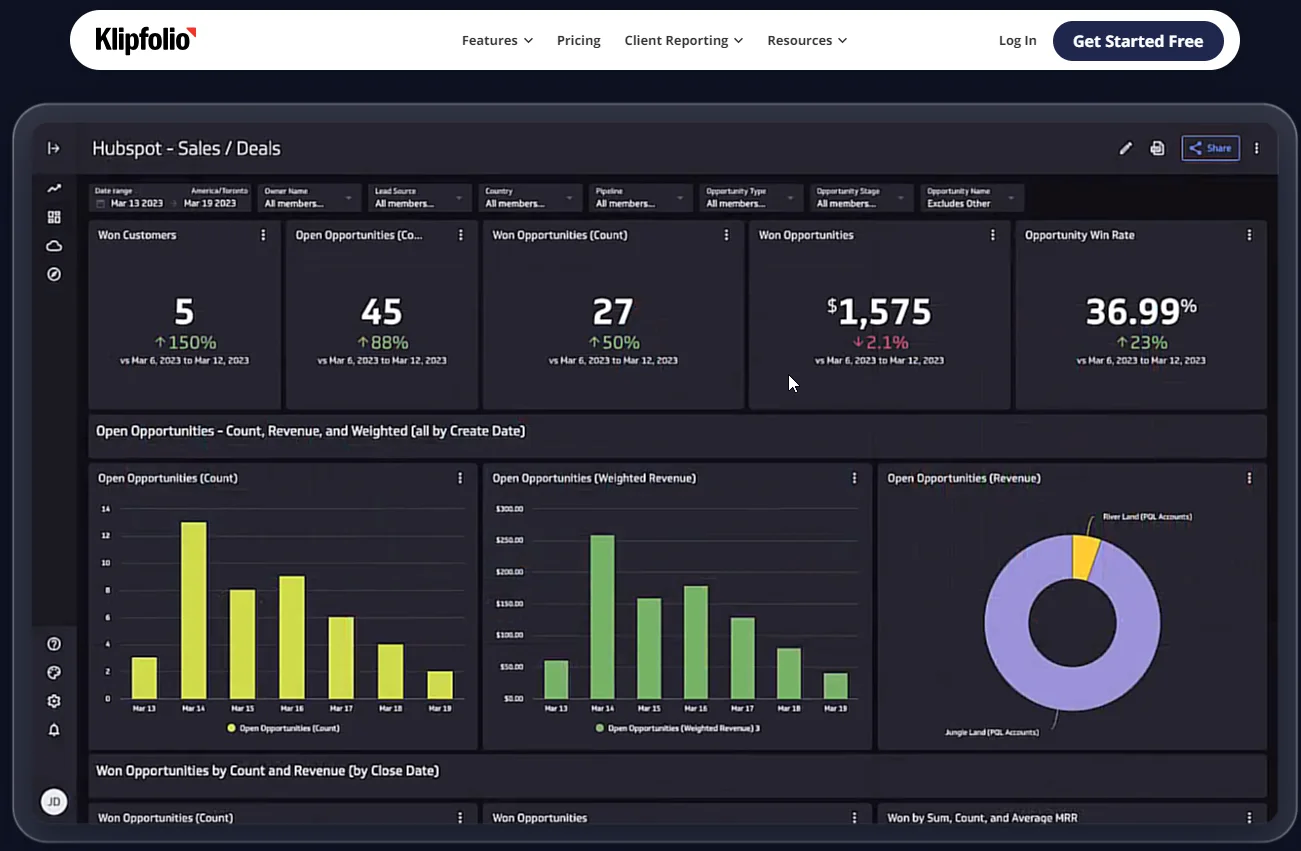
Task: Open the notifications bell icon
Action: click(x=54, y=730)
